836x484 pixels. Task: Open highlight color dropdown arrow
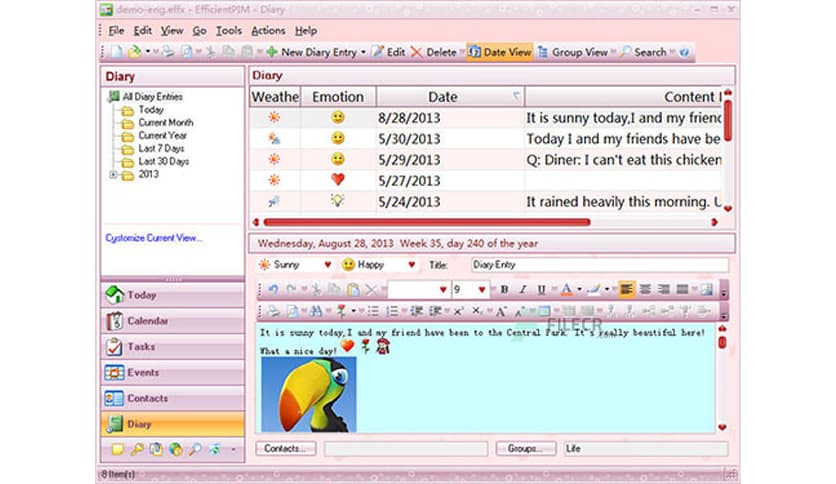coord(607,289)
